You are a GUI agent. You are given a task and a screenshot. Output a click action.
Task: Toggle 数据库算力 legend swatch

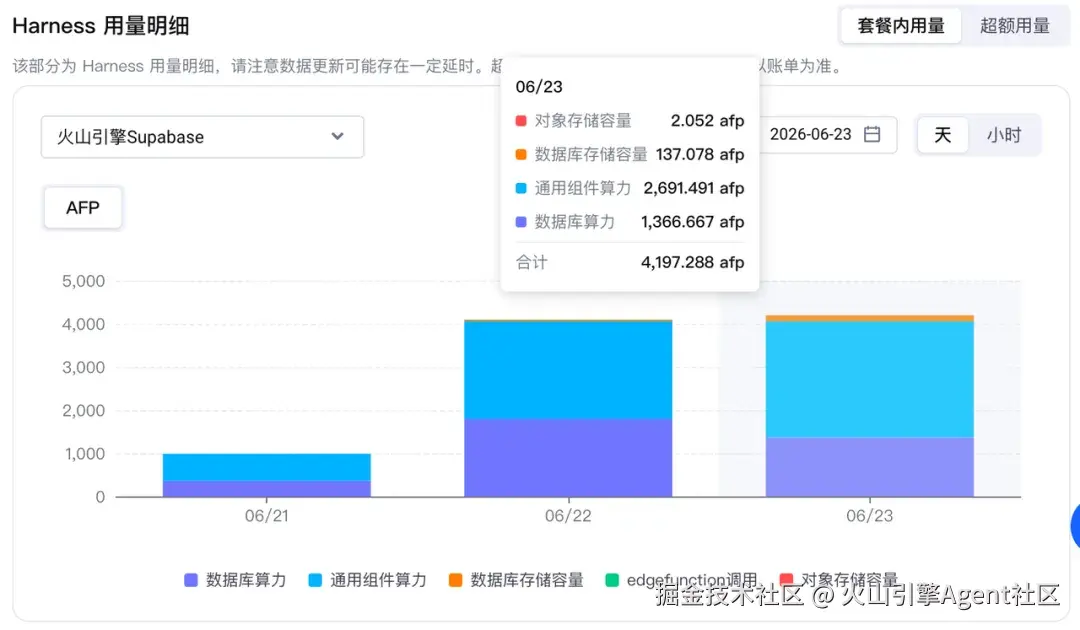click(191, 580)
